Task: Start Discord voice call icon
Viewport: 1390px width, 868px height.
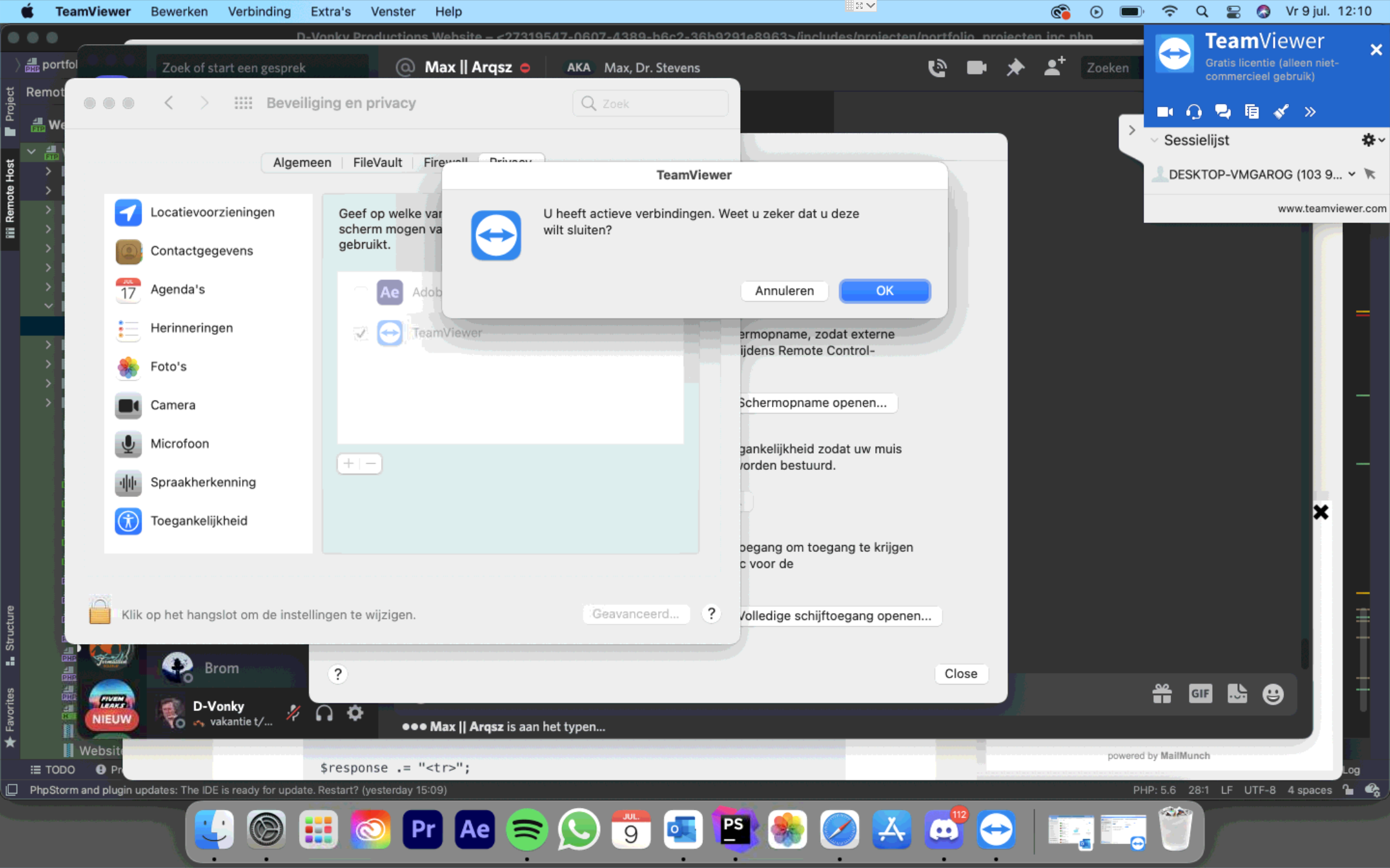Action: pyautogui.click(x=937, y=67)
